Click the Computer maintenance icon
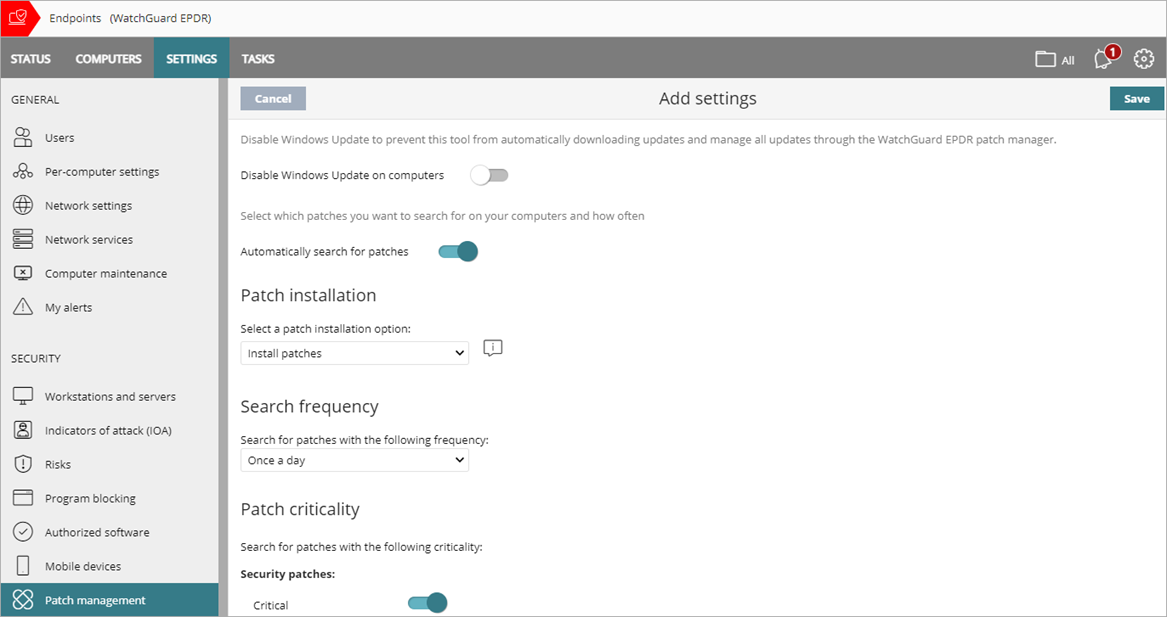The height and width of the screenshot is (617, 1167). pyautogui.click(x=22, y=272)
